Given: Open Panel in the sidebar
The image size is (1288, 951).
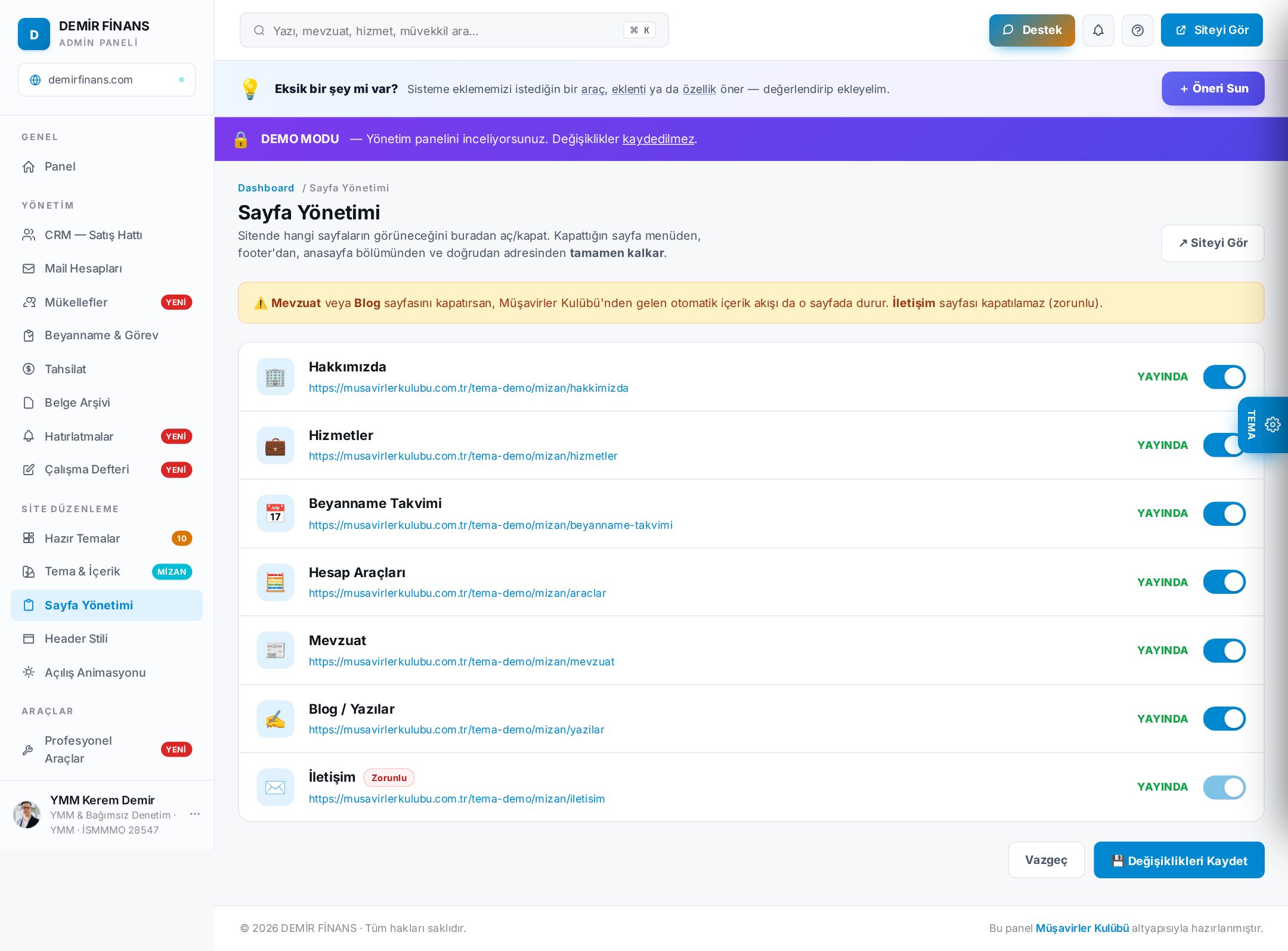Looking at the screenshot, I should (x=107, y=166).
